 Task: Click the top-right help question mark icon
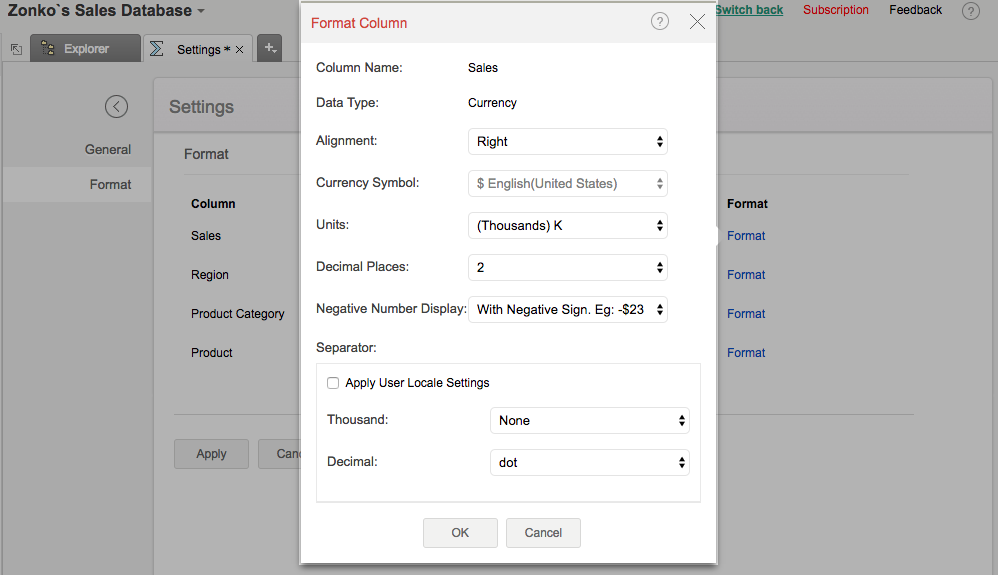point(970,11)
